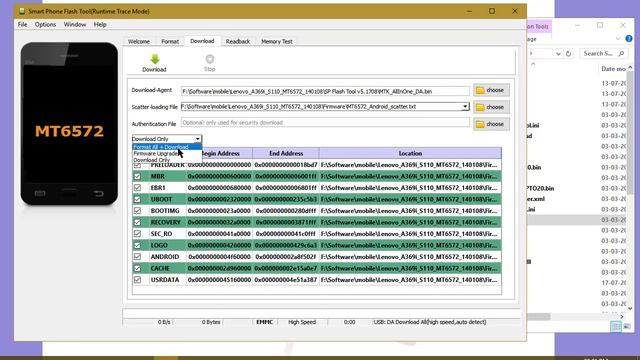Viewport: 640px width, 360px height.
Task: Select Firmware Upgrade option in list
Action: (167, 153)
